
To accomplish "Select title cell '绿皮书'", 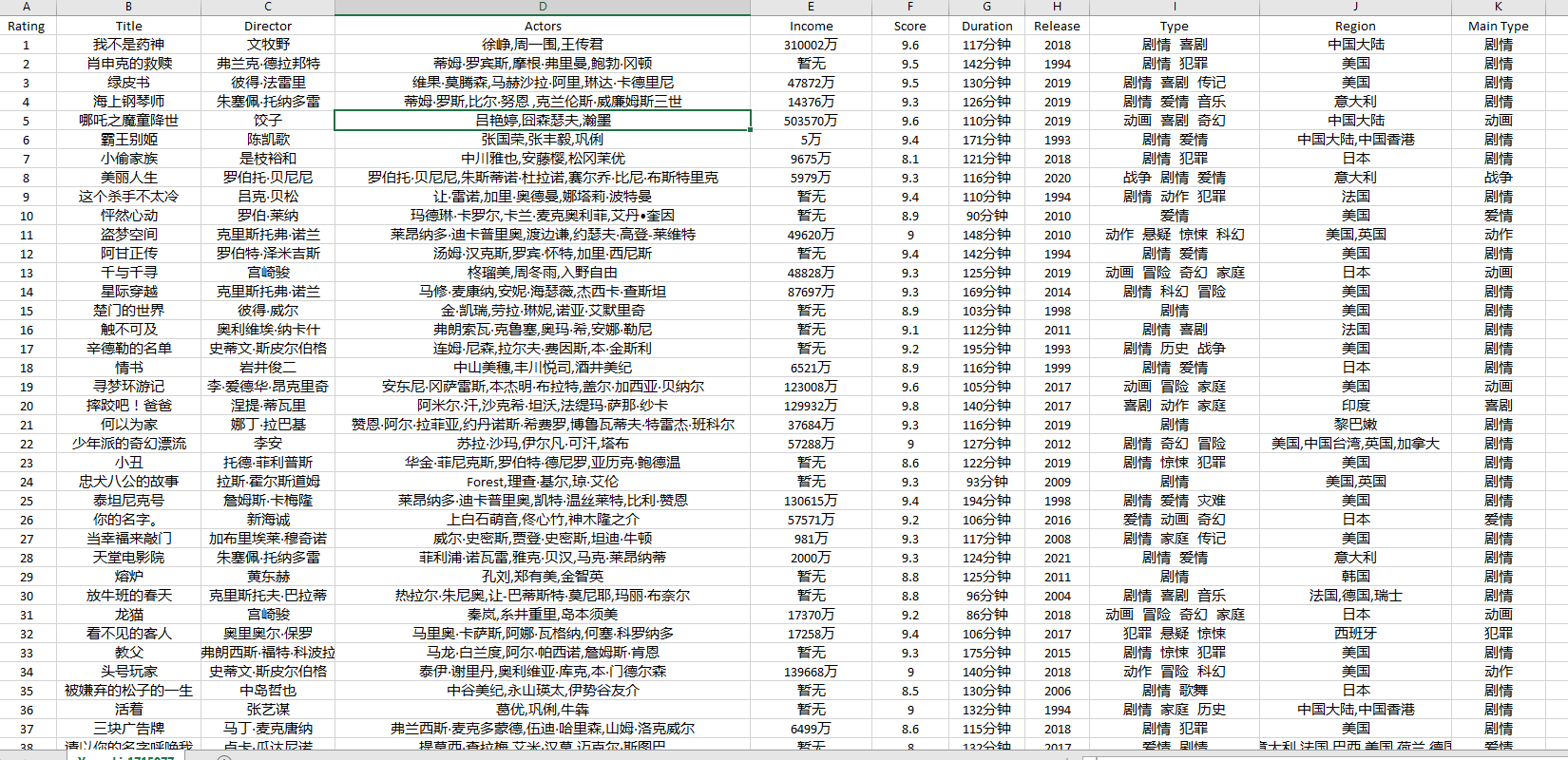I will pyautogui.click(x=128, y=83).
